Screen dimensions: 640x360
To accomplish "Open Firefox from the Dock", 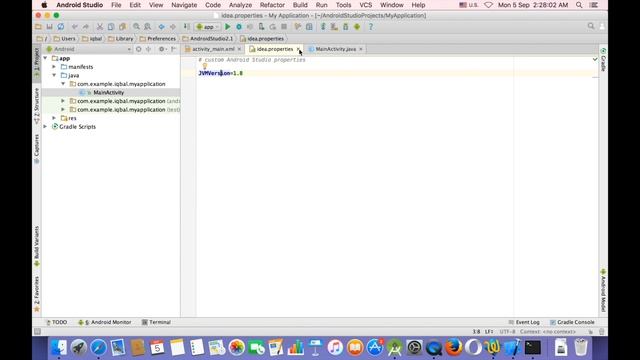I will (453, 347).
